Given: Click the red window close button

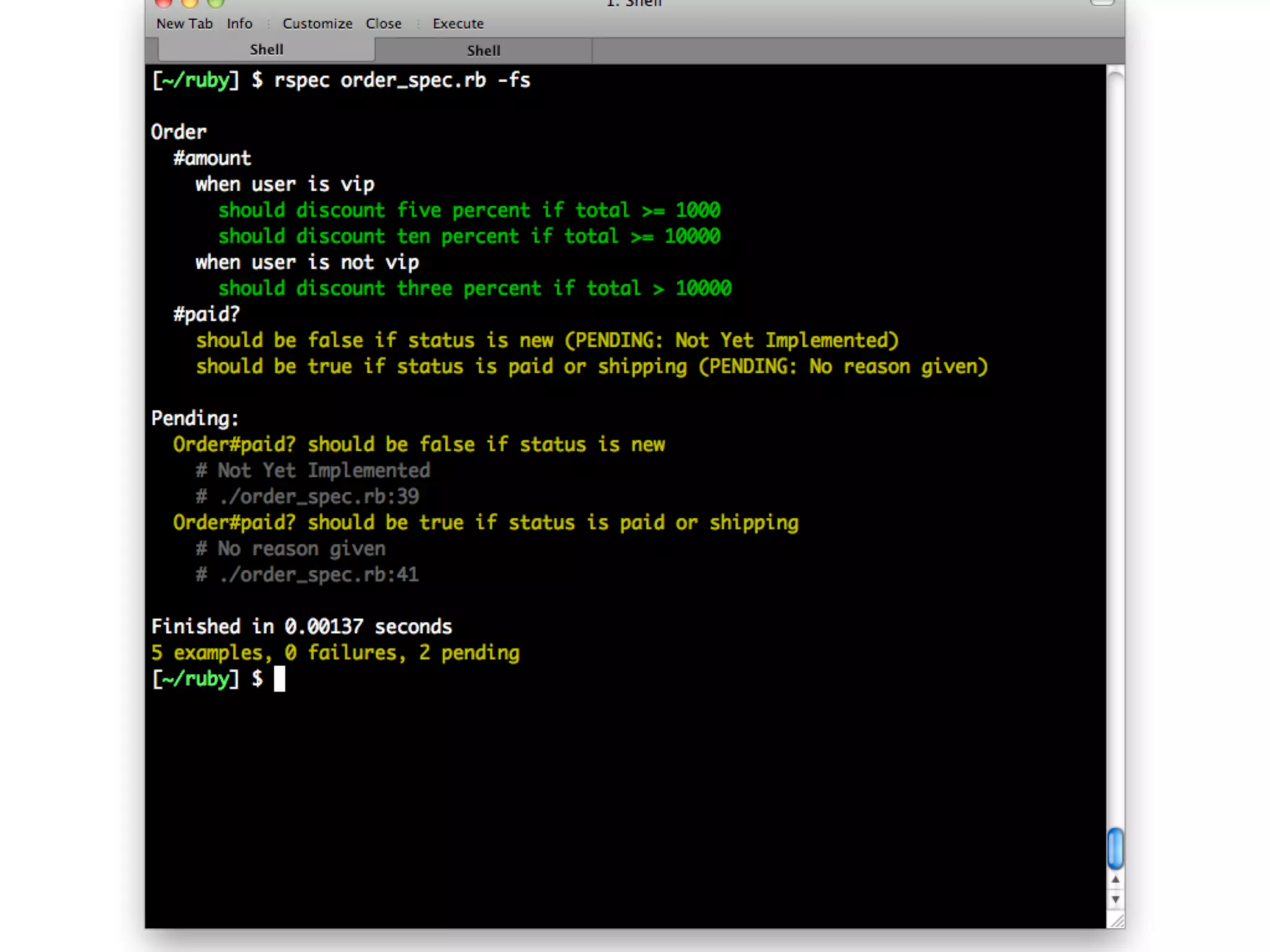Looking at the screenshot, I should tap(164, 3).
